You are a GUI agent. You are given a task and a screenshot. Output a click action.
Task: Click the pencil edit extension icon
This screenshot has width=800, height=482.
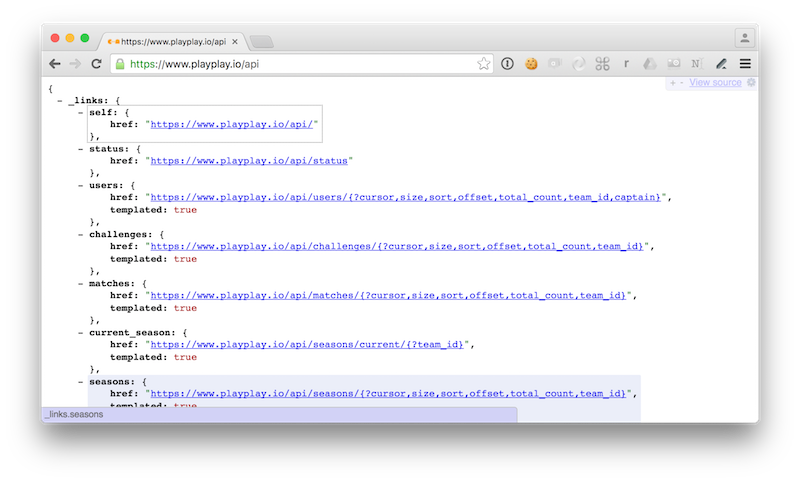point(721,64)
